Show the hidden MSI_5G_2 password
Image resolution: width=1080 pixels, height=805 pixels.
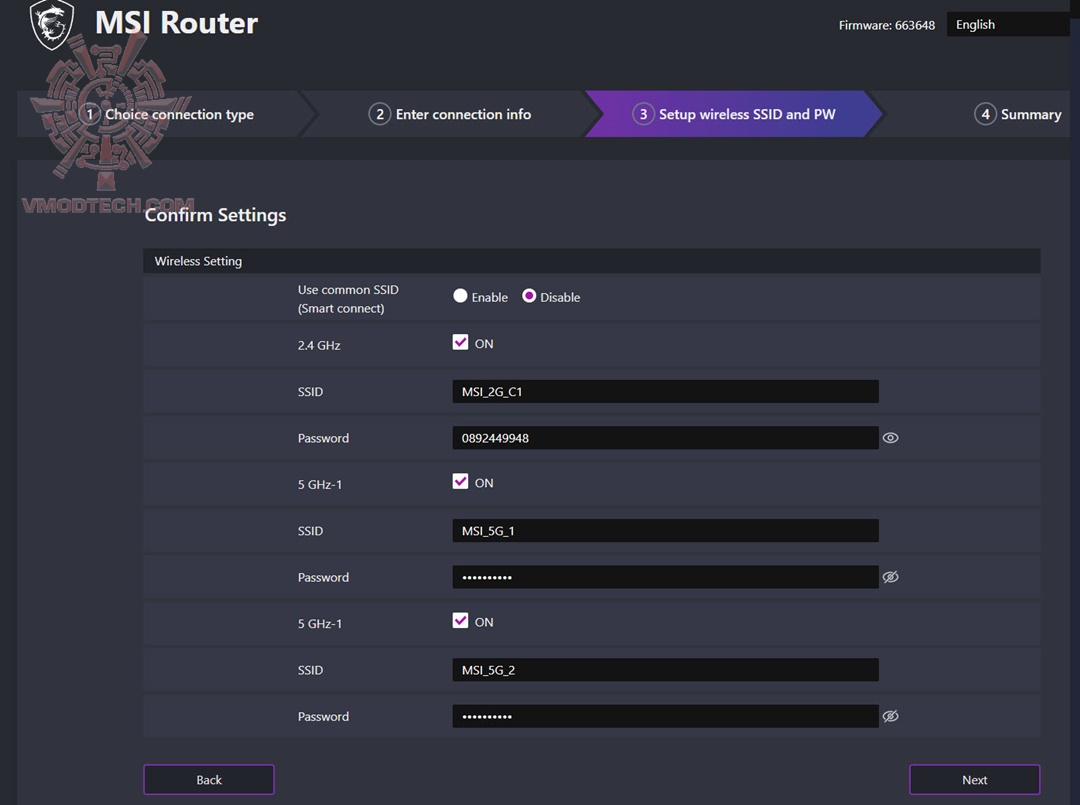(890, 715)
